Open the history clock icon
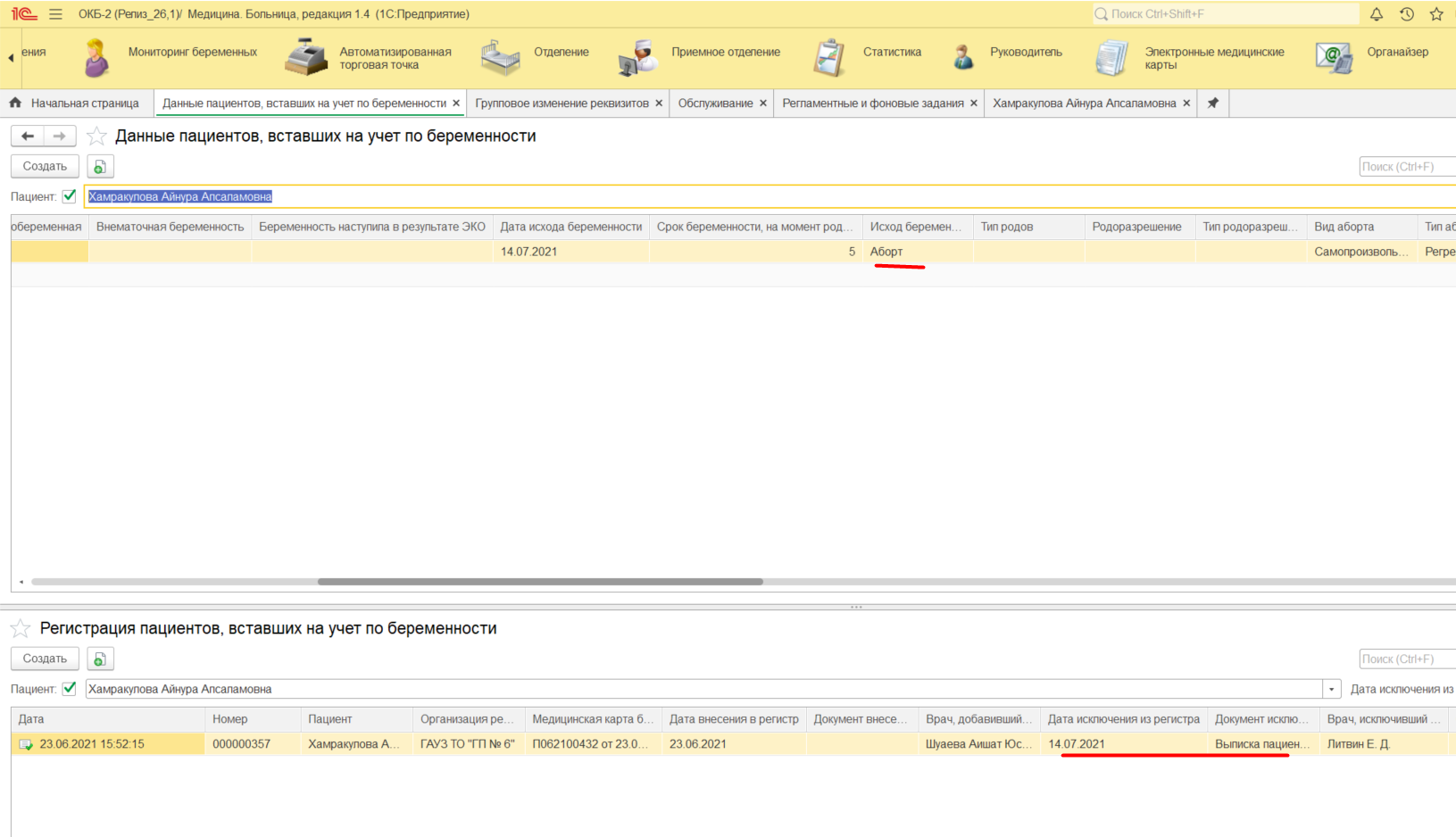Screen dimensions: 1456x837 tap(1407, 14)
